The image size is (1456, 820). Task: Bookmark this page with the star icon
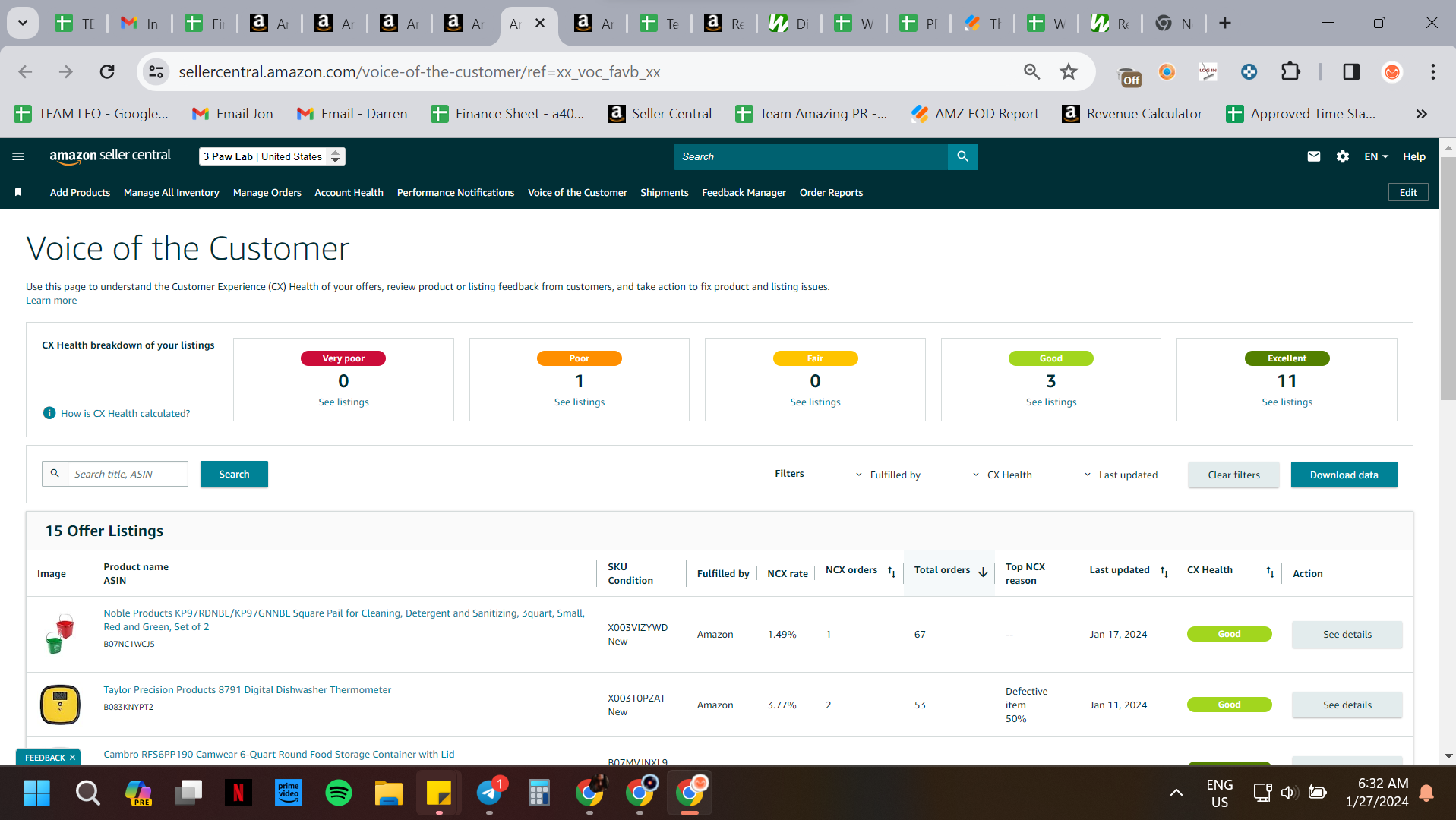pos(1069,72)
